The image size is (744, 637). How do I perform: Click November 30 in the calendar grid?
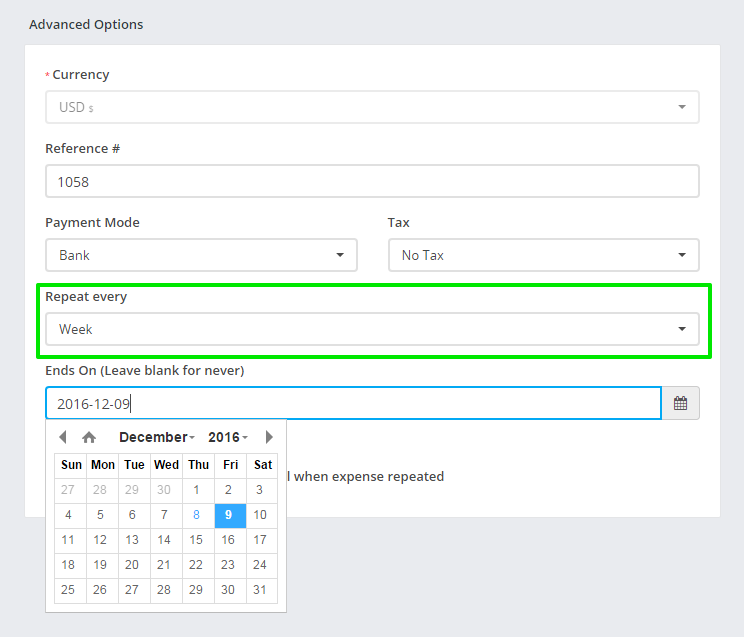click(164, 490)
